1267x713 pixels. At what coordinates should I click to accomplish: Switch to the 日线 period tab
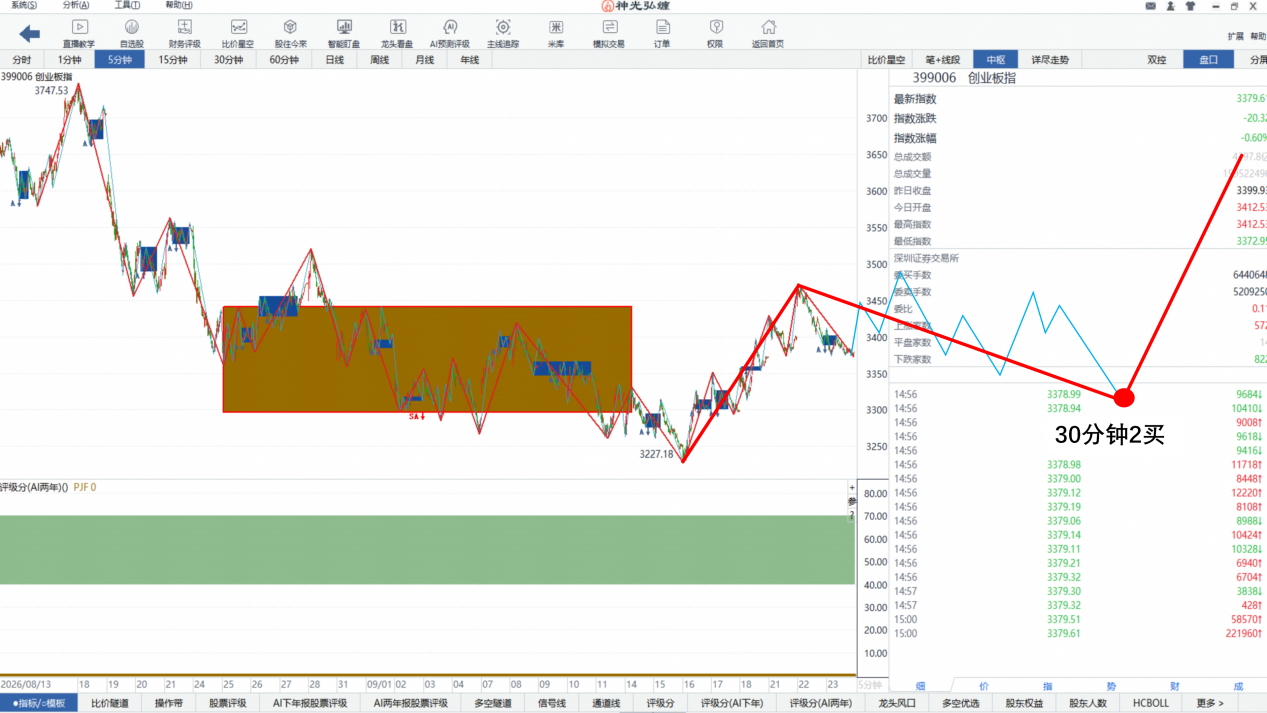click(335, 60)
